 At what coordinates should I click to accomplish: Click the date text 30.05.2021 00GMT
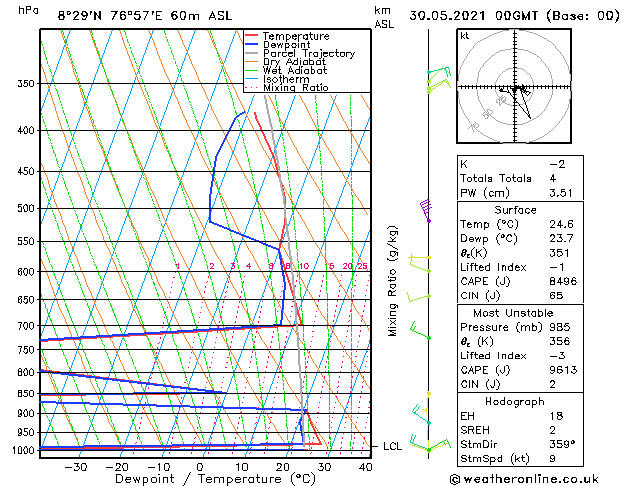(x=474, y=16)
